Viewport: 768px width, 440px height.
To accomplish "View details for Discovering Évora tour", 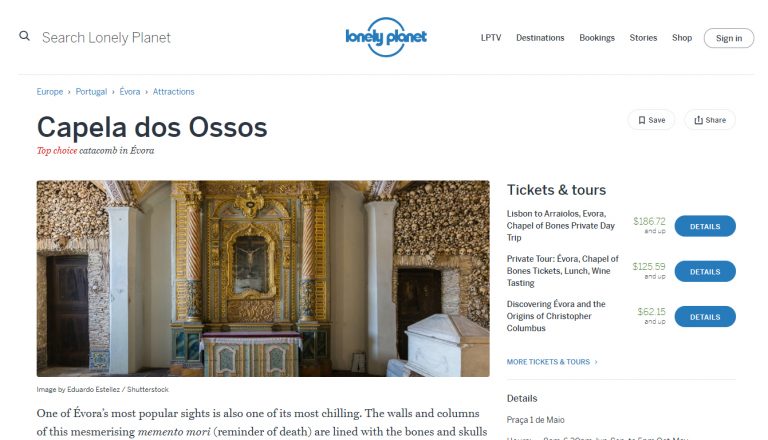I will (705, 317).
